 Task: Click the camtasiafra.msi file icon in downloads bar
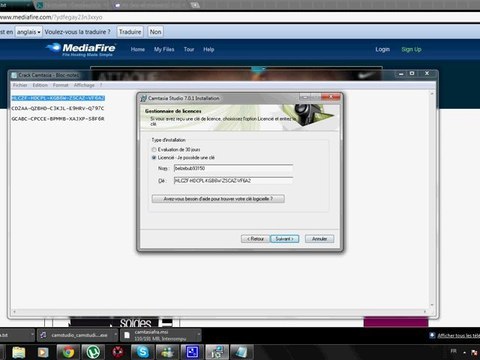point(127,335)
